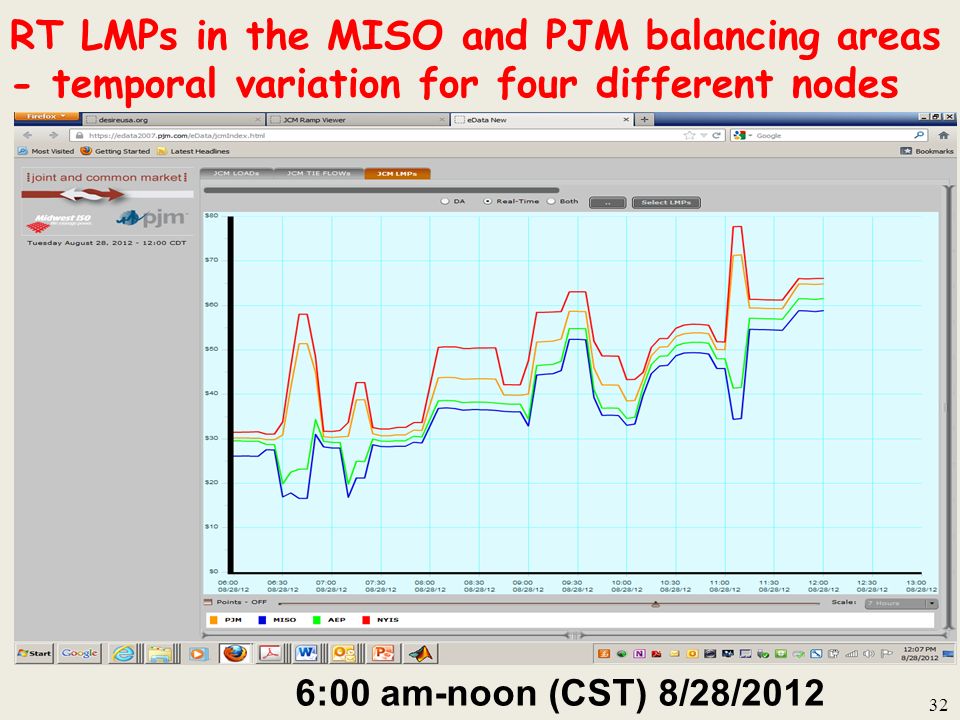Image resolution: width=960 pixels, height=720 pixels.
Task: Click the volume speaker tray icon
Action: [868, 654]
